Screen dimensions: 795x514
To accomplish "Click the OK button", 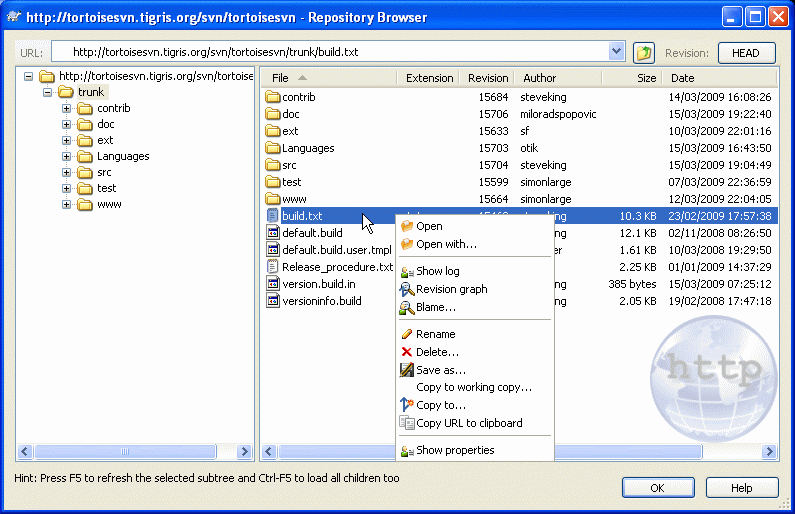I will point(658,488).
